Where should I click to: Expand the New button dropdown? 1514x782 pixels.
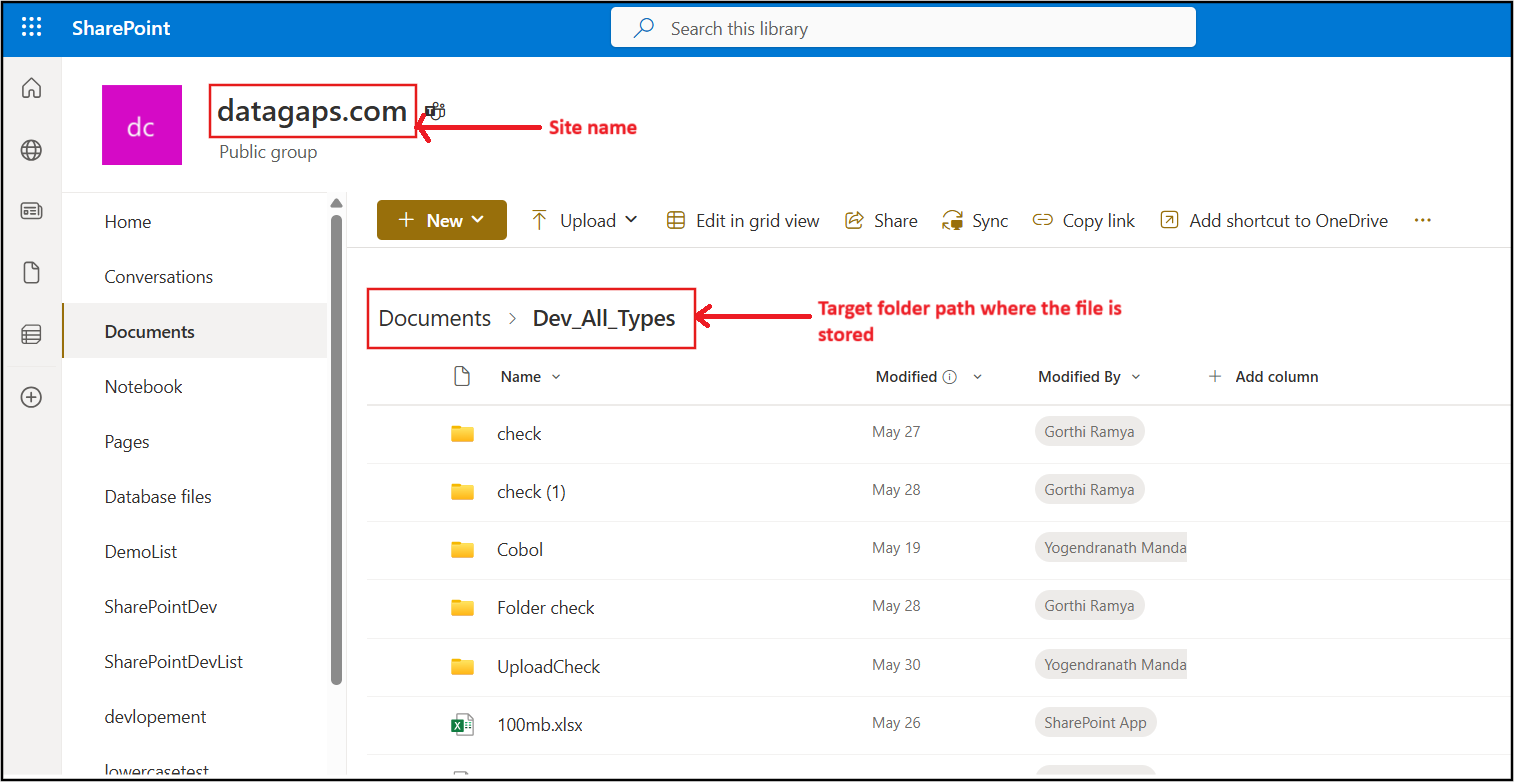[441, 220]
